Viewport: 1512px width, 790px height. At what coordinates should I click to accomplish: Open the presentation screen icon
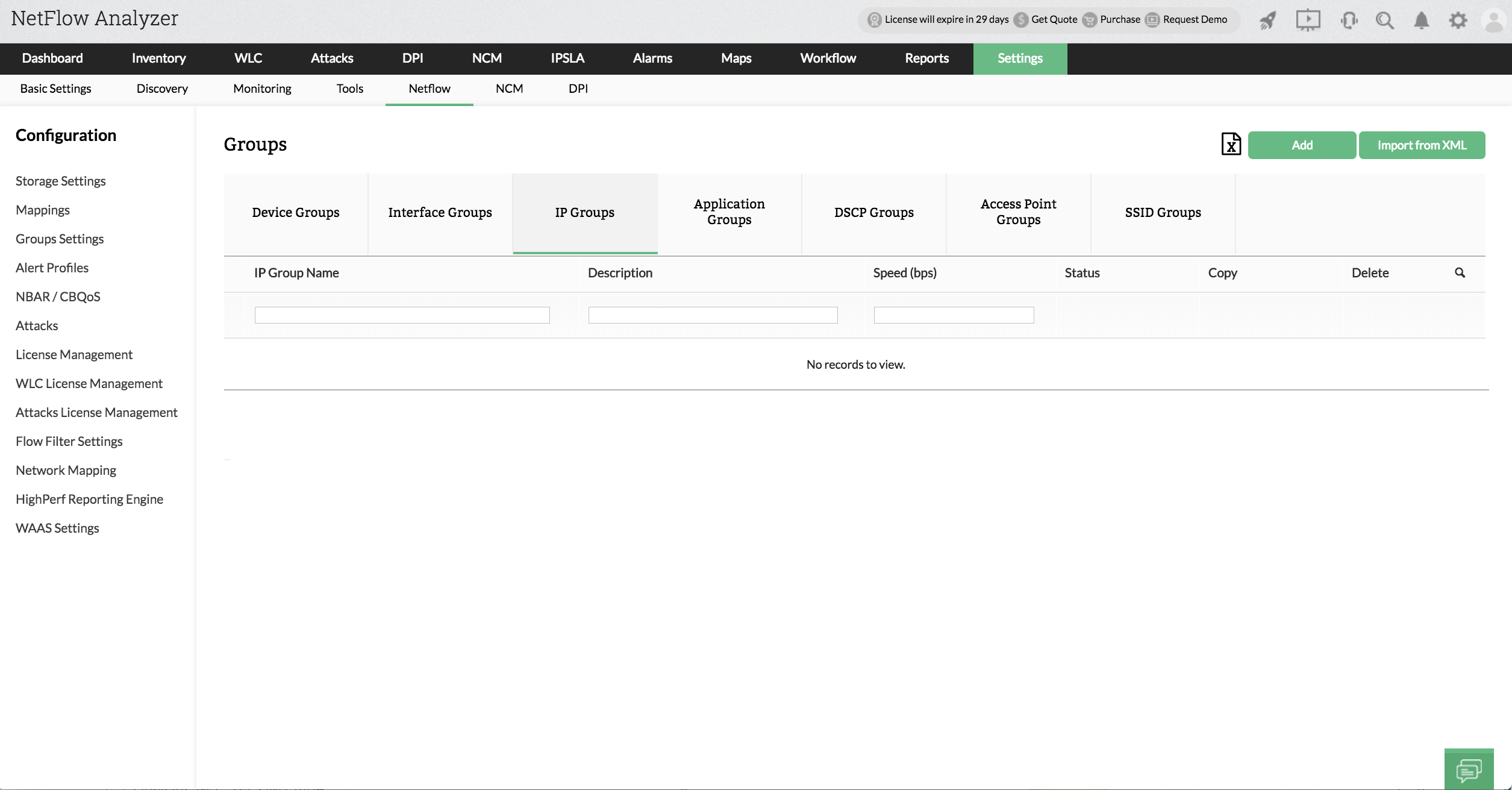click(x=1308, y=20)
